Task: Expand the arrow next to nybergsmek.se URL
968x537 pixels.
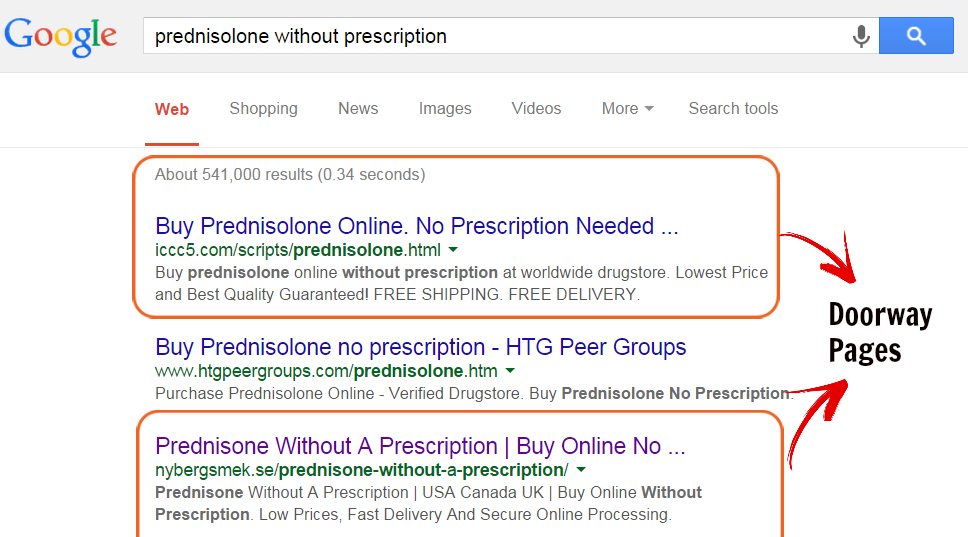Action: [581, 470]
